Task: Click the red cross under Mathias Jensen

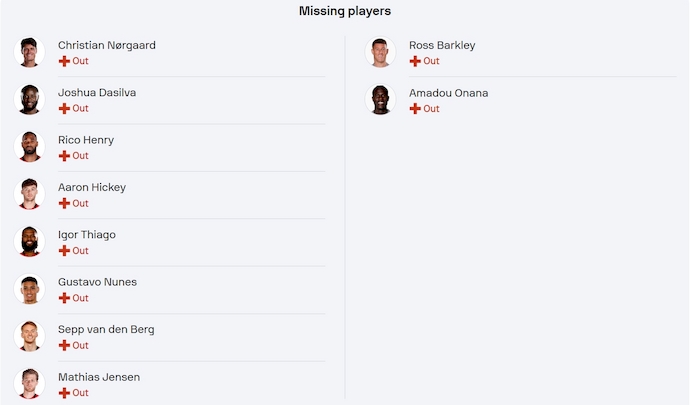Action: [64, 393]
